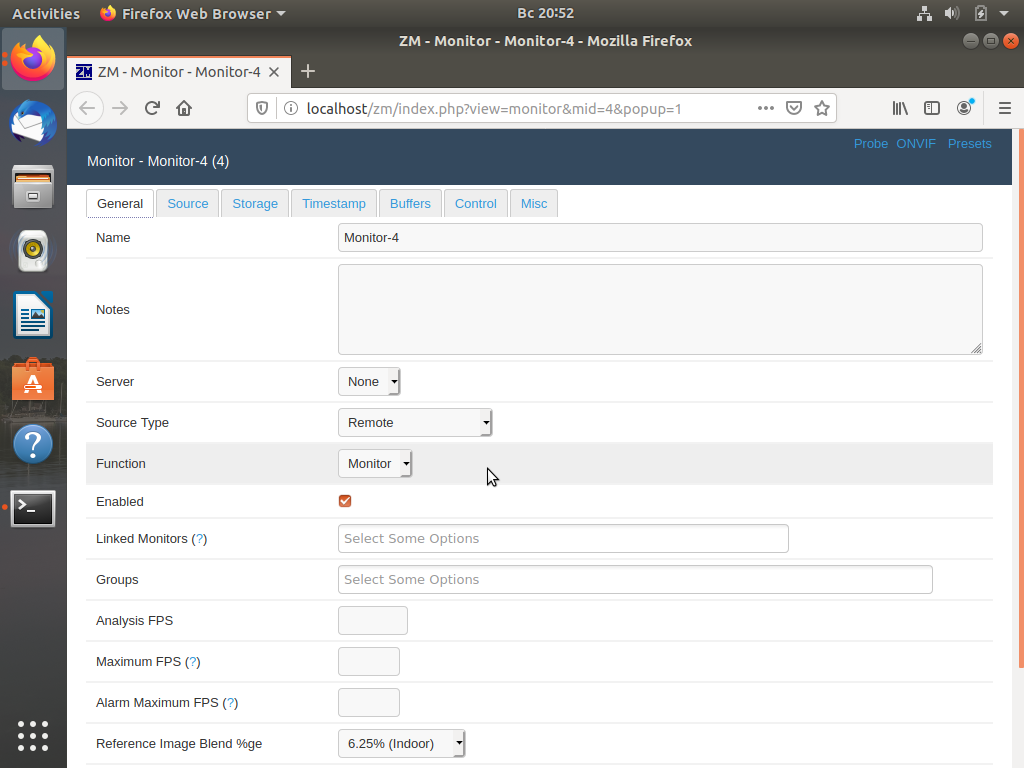Go to Firefox home page icon
Viewport: 1024px width, 768px height.
point(184,108)
